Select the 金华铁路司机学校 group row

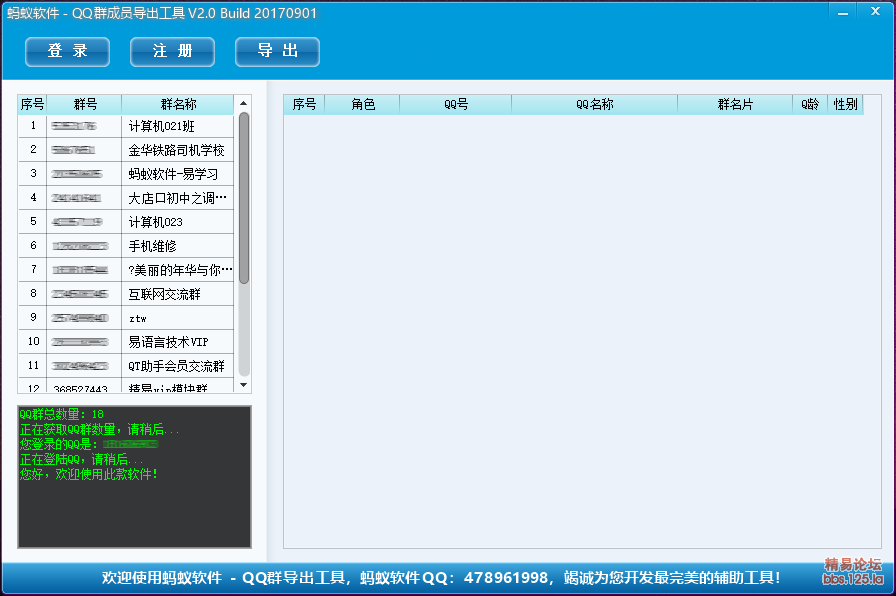(x=126, y=150)
